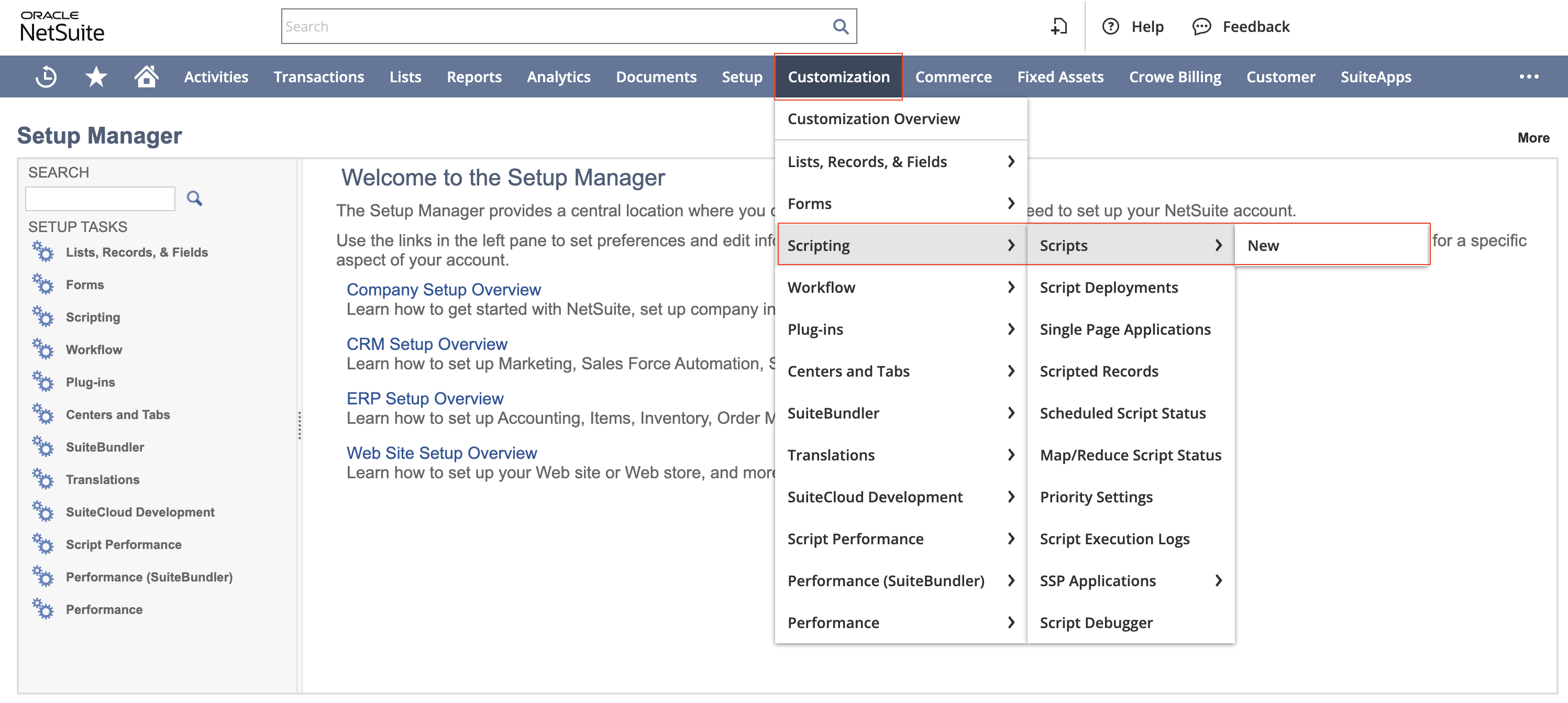This screenshot has width=1568, height=703.
Task: Click gear icon beside Performance task
Action: pyautogui.click(x=42, y=609)
